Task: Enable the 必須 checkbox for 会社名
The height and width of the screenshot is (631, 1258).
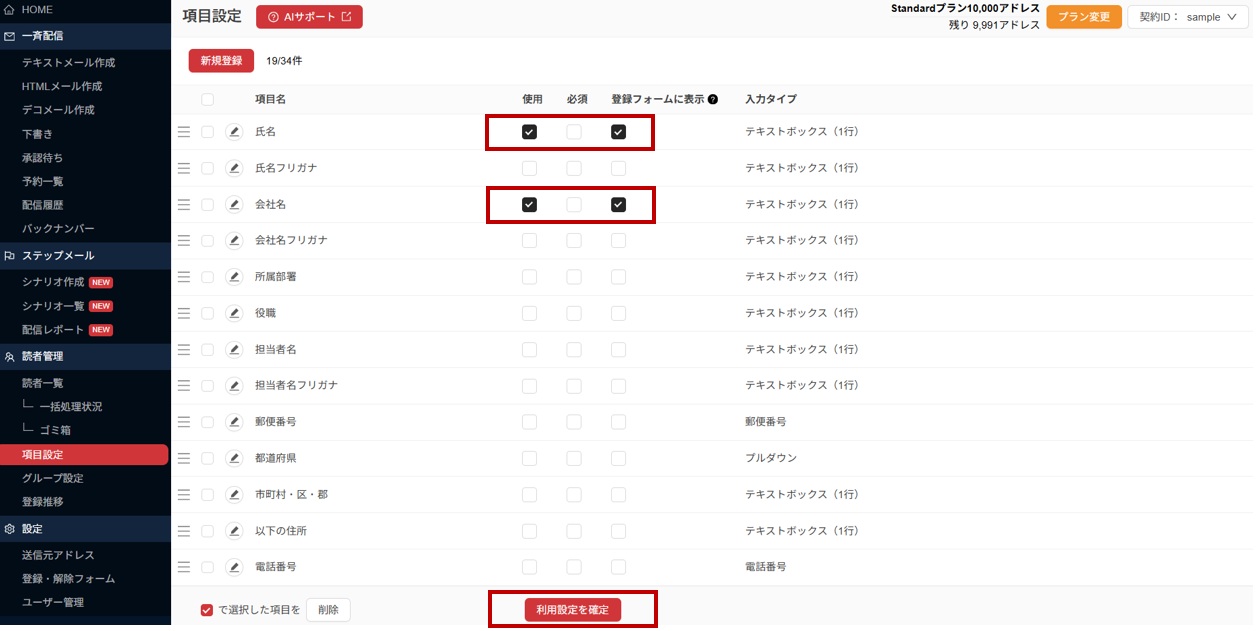Action: tap(574, 205)
